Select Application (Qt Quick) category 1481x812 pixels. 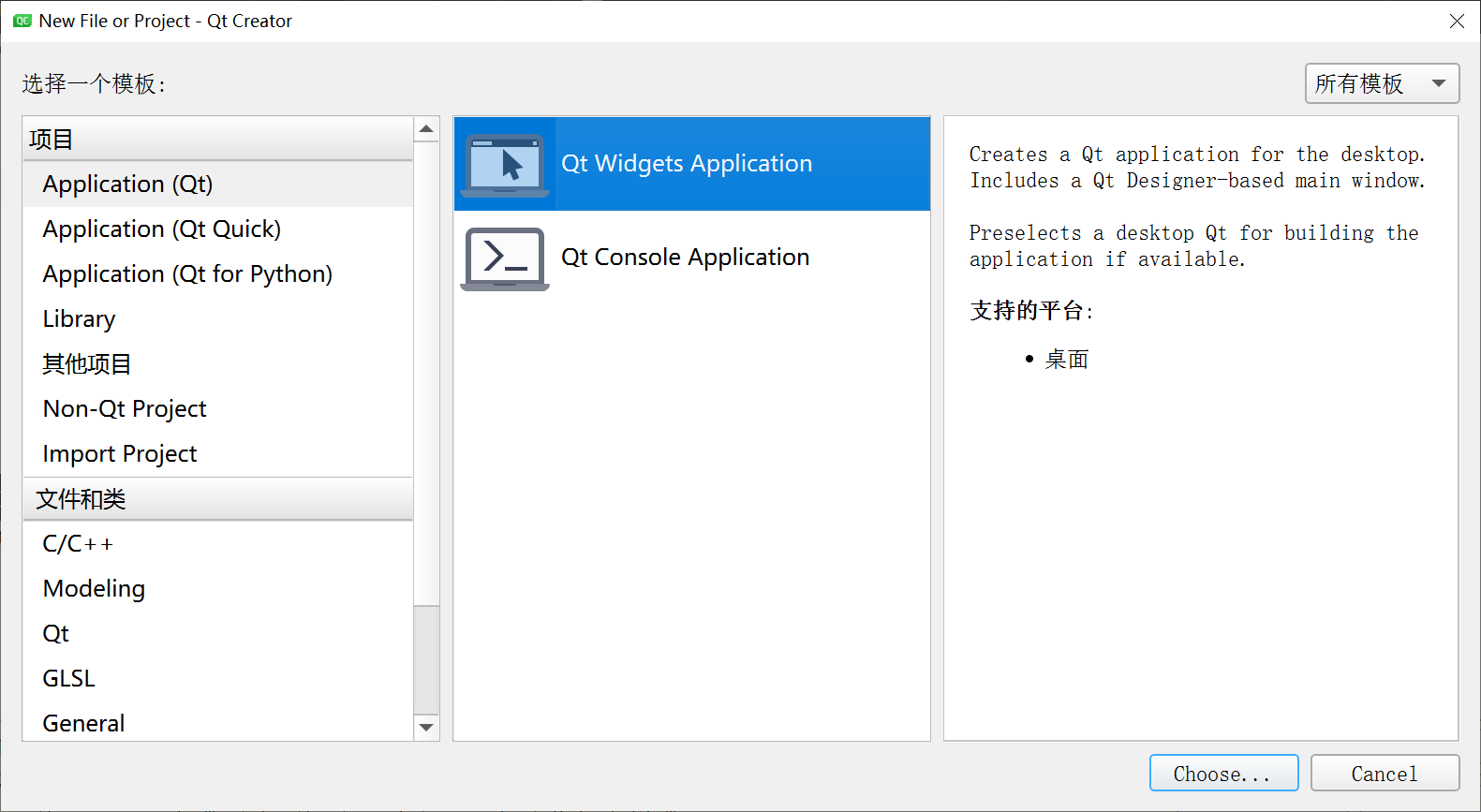pos(217,229)
